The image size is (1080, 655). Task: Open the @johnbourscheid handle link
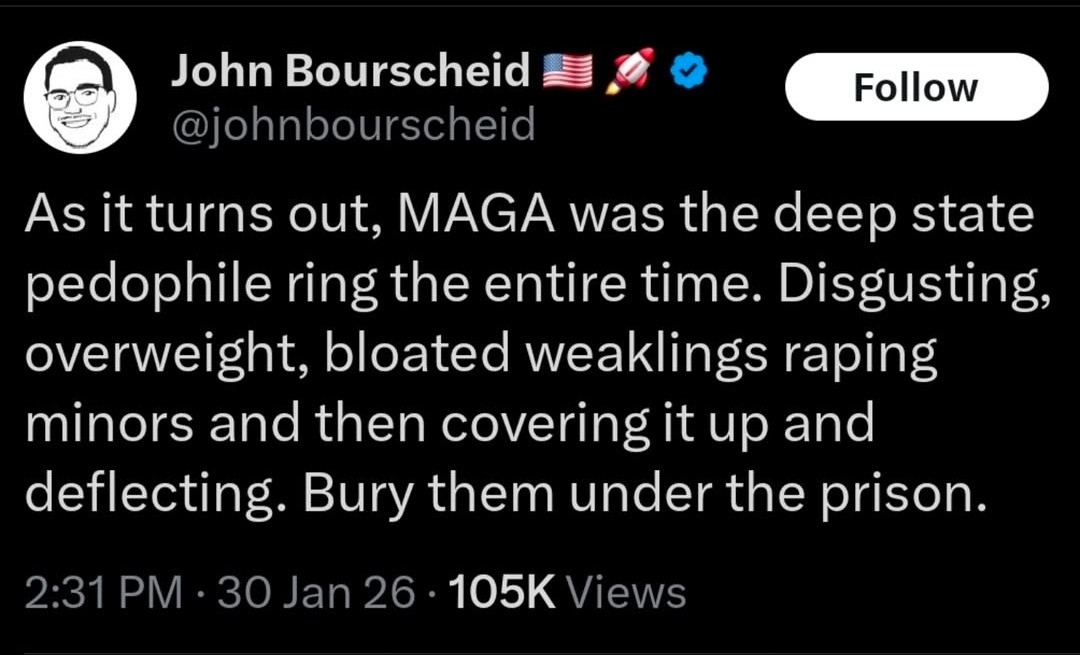point(353,125)
